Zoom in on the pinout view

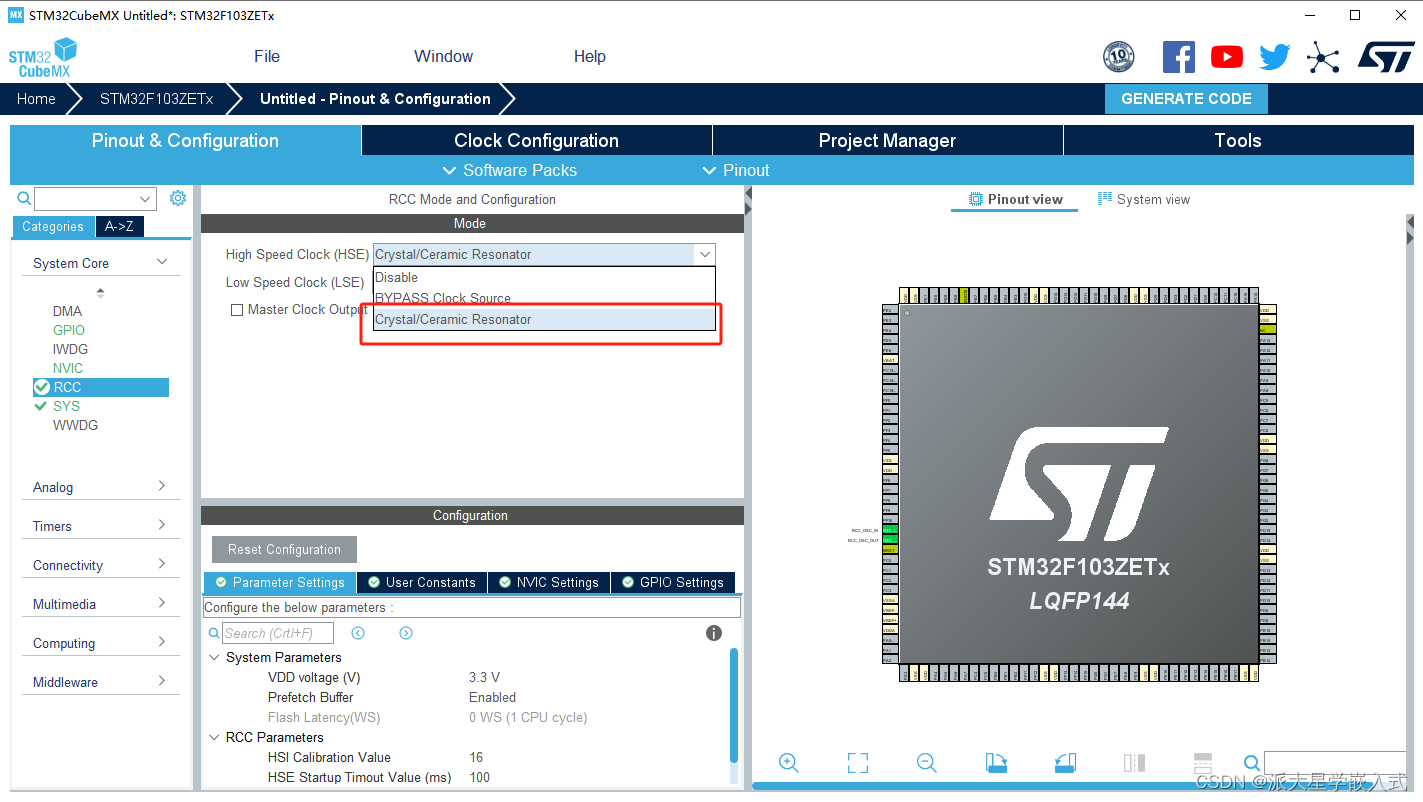click(x=789, y=763)
